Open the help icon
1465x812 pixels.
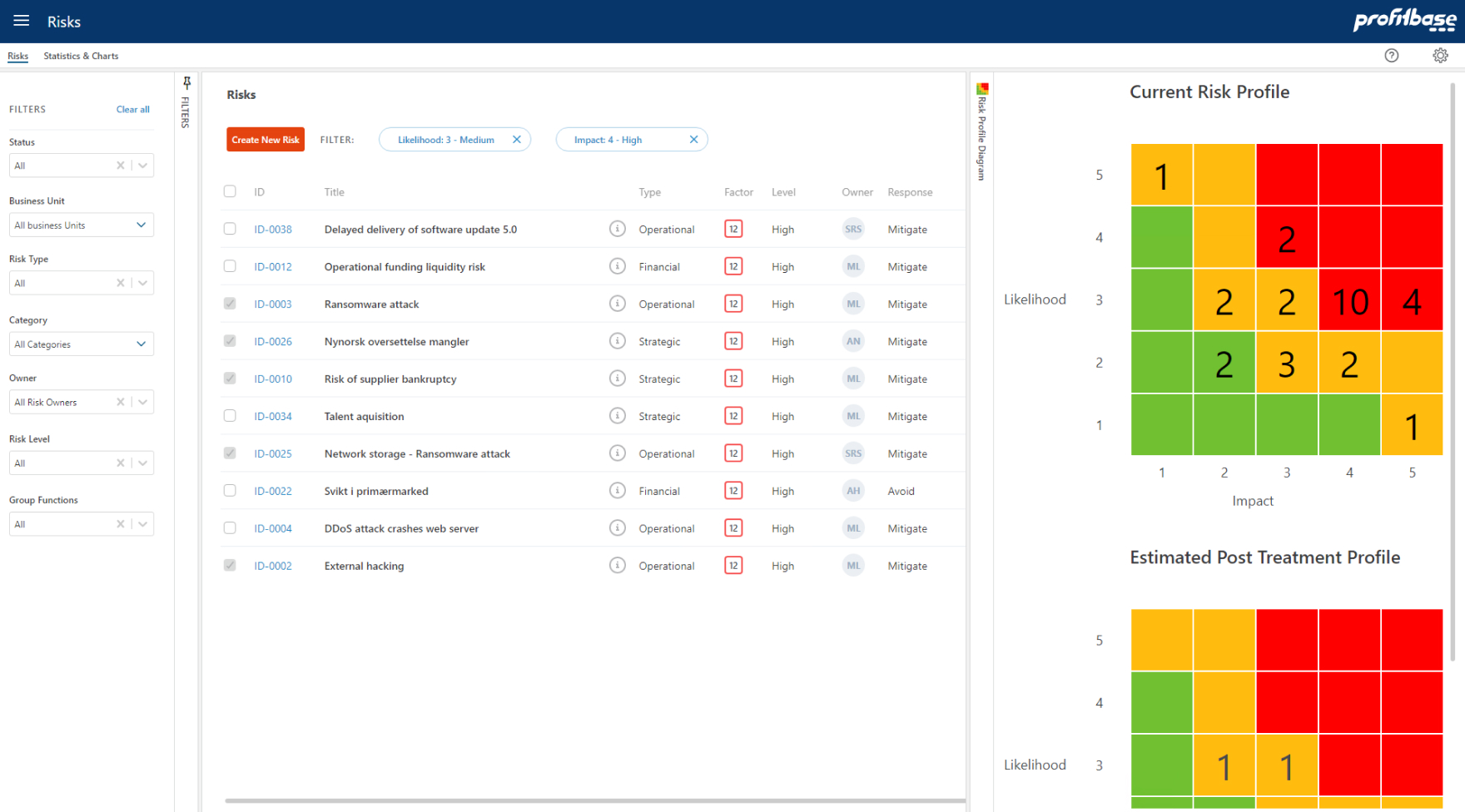point(1391,55)
